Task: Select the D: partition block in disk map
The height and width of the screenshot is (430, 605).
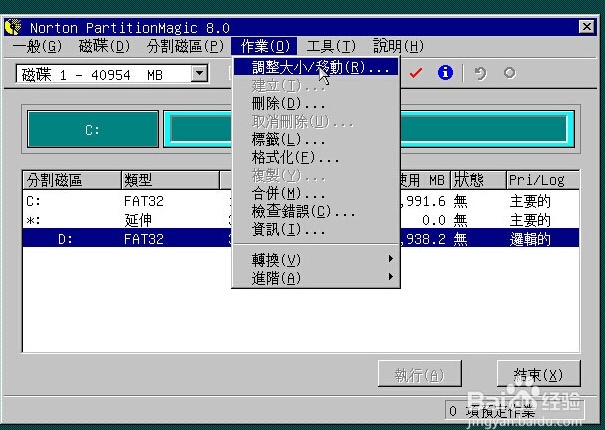Action: click(x=369, y=129)
